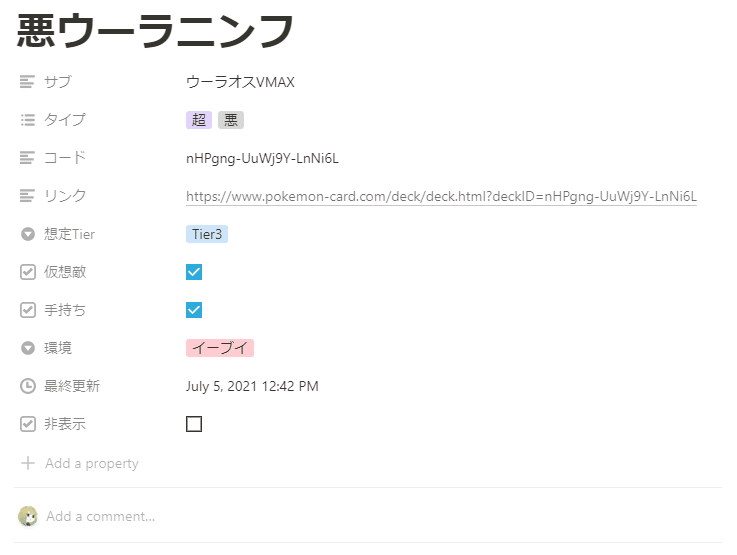Open the サブ property label menu

point(58,82)
